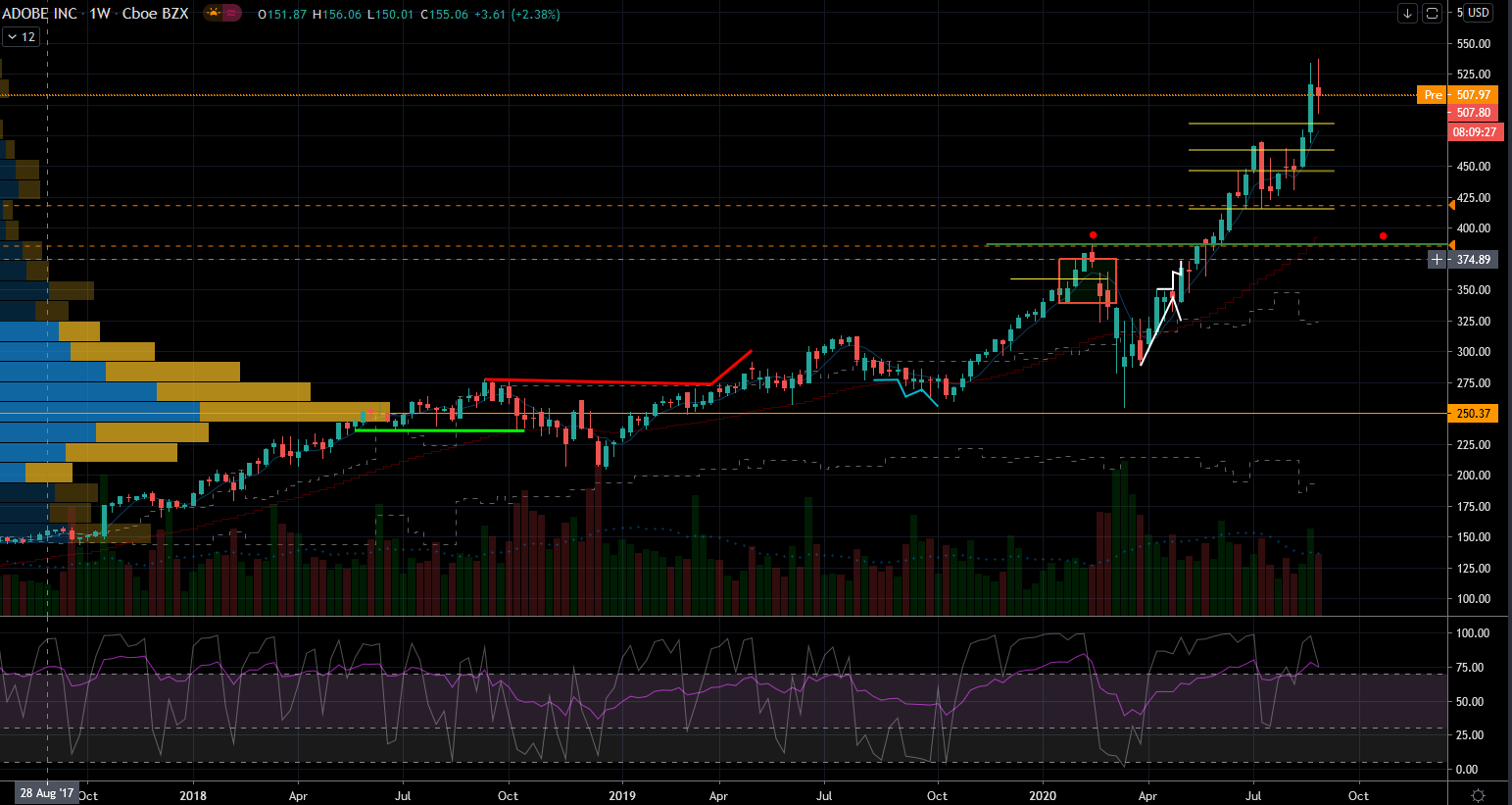Click the red 507.80 last price tag
The height and width of the screenshot is (805, 1512).
pyautogui.click(x=1473, y=113)
